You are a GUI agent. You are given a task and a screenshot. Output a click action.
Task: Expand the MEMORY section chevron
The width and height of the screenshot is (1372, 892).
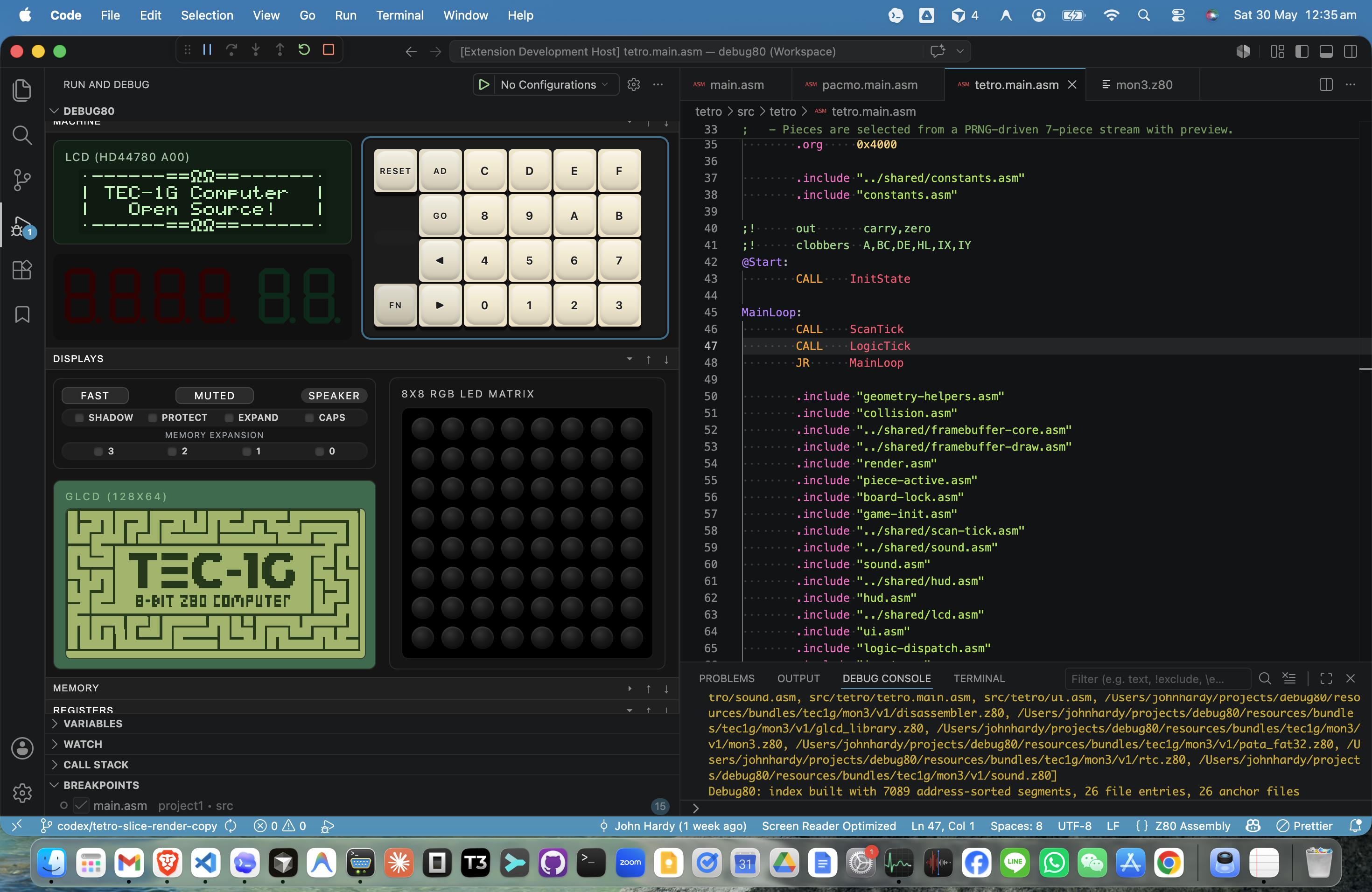click(x=630, y=688)
